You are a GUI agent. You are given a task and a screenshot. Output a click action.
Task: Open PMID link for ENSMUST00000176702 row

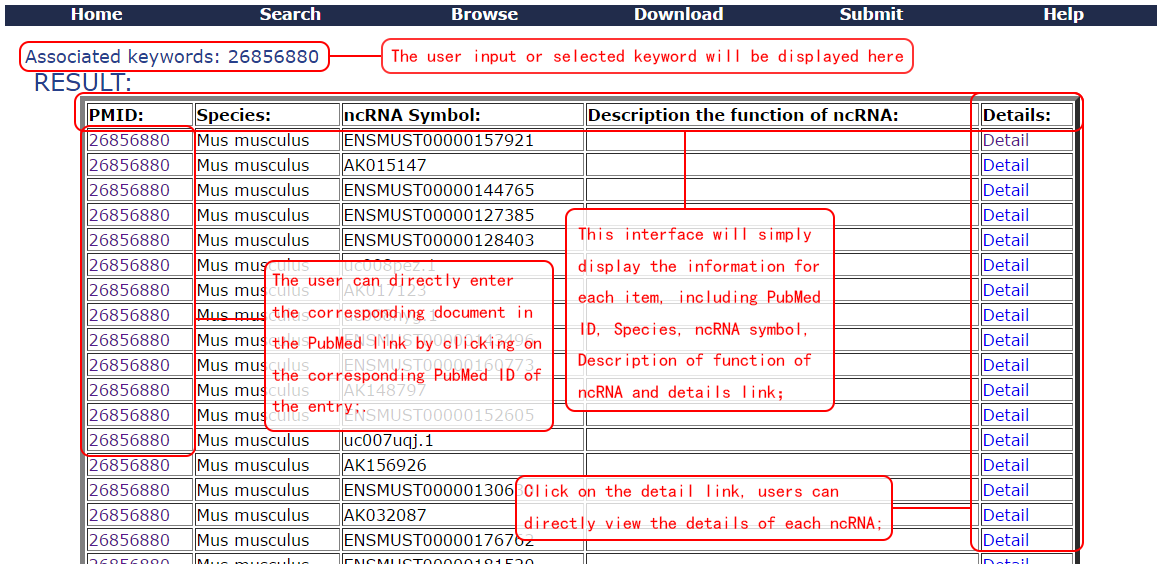[129, 540]
